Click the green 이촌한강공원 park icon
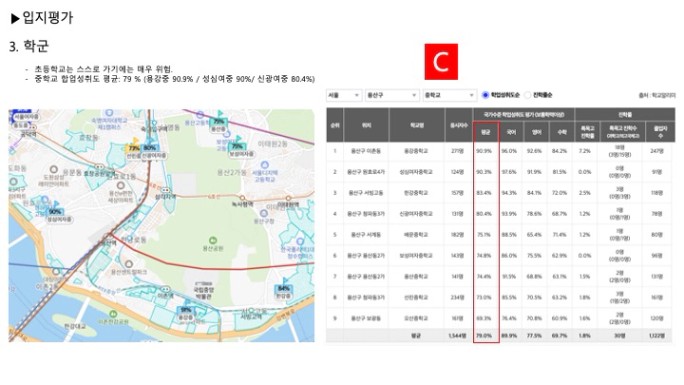This screenshot has width=684, height=385. tap(113, 313)
